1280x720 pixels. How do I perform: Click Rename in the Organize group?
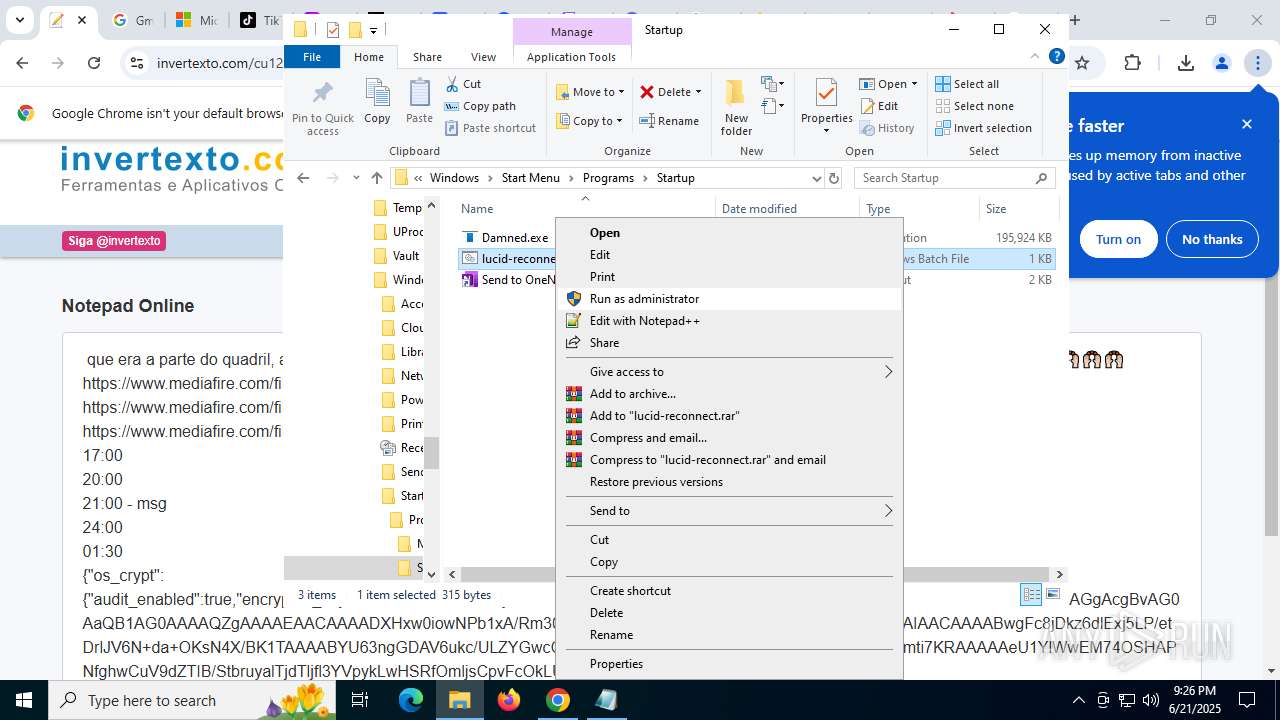669,121
